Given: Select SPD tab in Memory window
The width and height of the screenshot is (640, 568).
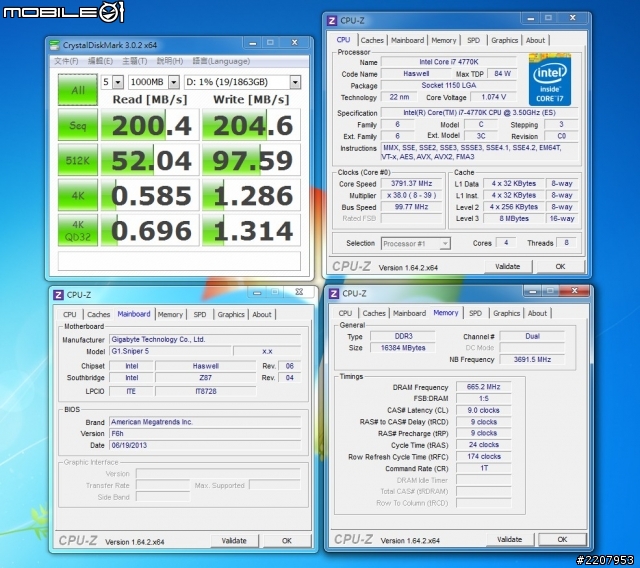Looking at the screenshot, I should click(x=476, y=313).
